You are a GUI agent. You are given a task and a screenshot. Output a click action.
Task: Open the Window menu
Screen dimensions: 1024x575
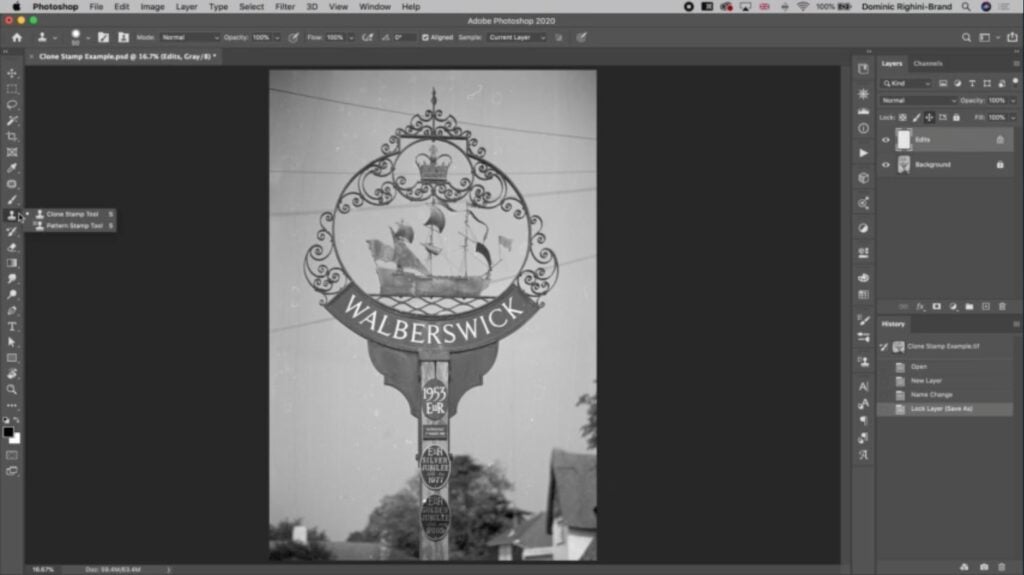375,7
